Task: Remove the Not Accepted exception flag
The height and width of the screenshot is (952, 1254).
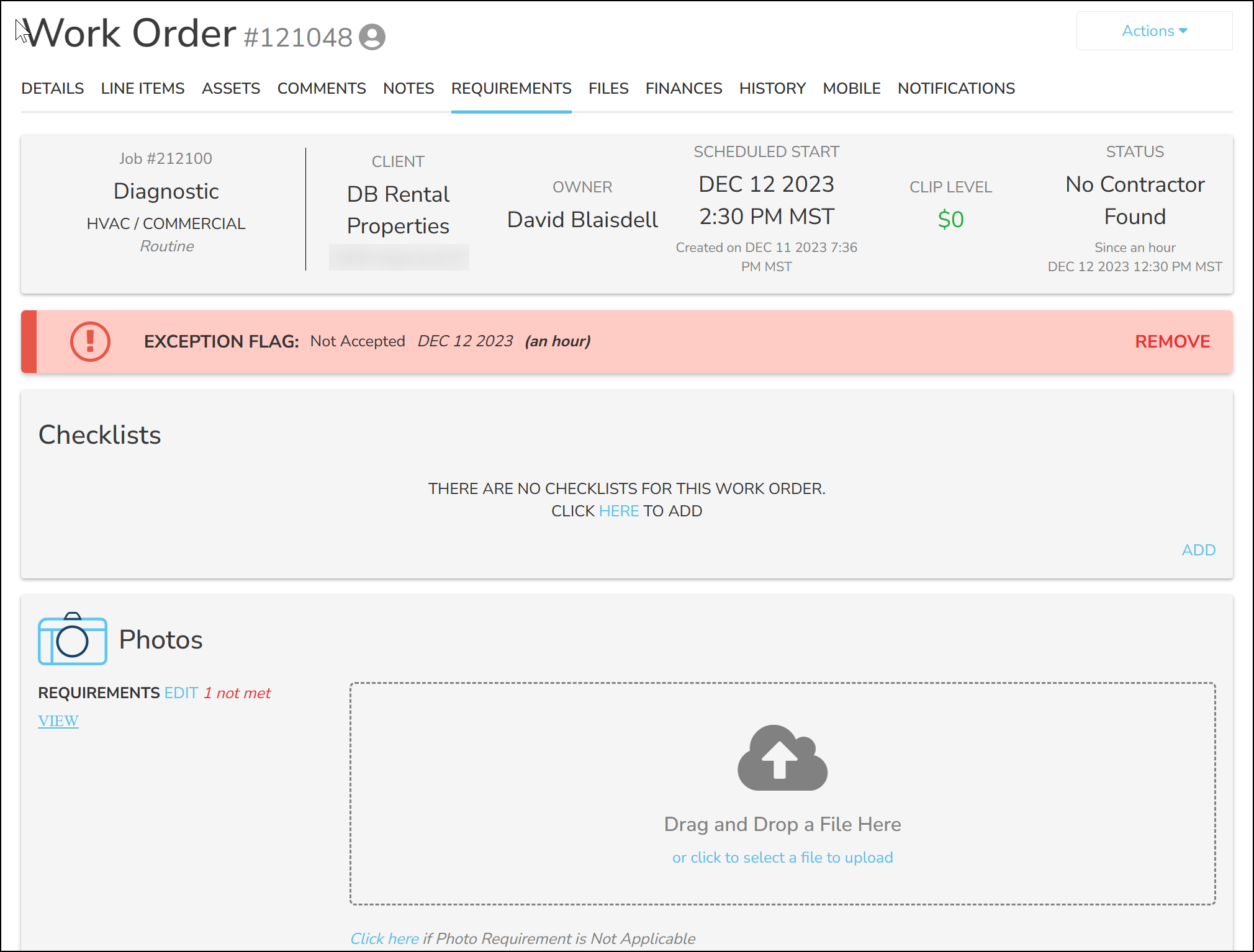Action: pyautogui.click(x=1171, y=341)
